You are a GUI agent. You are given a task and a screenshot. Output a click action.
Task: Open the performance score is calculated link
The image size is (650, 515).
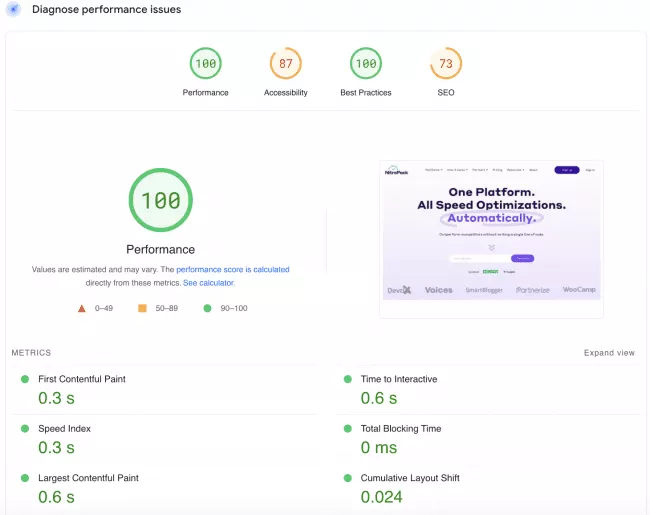[233, 269]
